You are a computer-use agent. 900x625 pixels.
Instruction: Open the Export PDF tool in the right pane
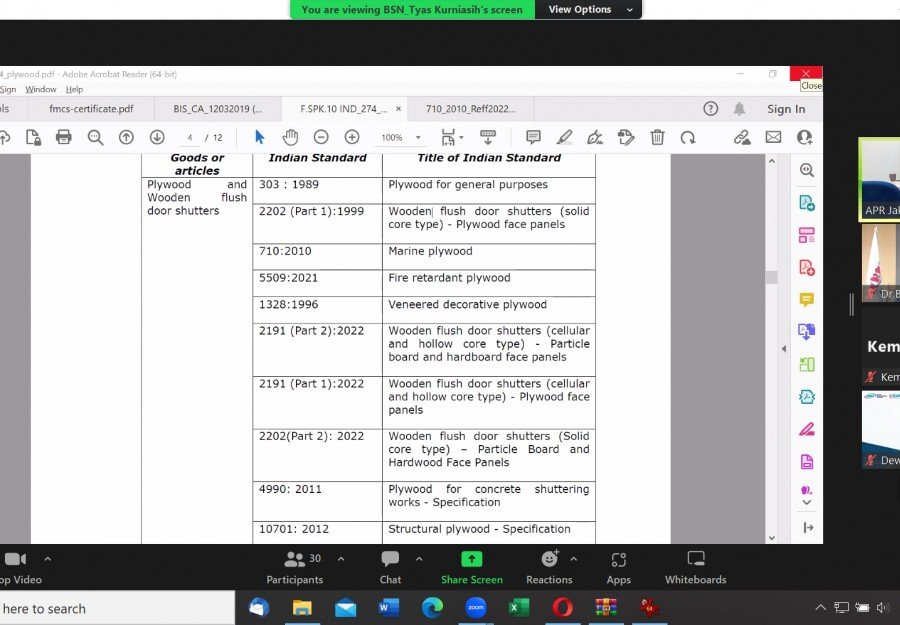tap(806, 203)
